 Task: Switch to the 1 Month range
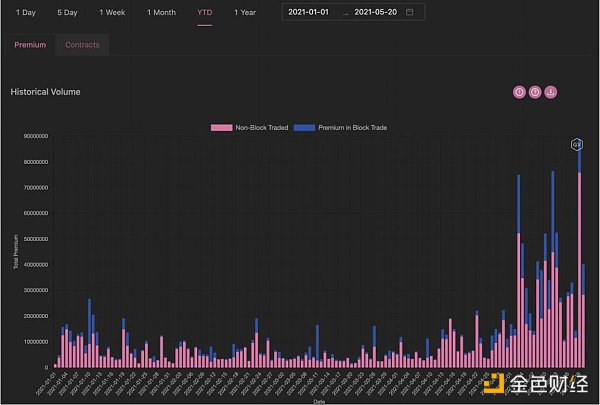coord(161,12)
